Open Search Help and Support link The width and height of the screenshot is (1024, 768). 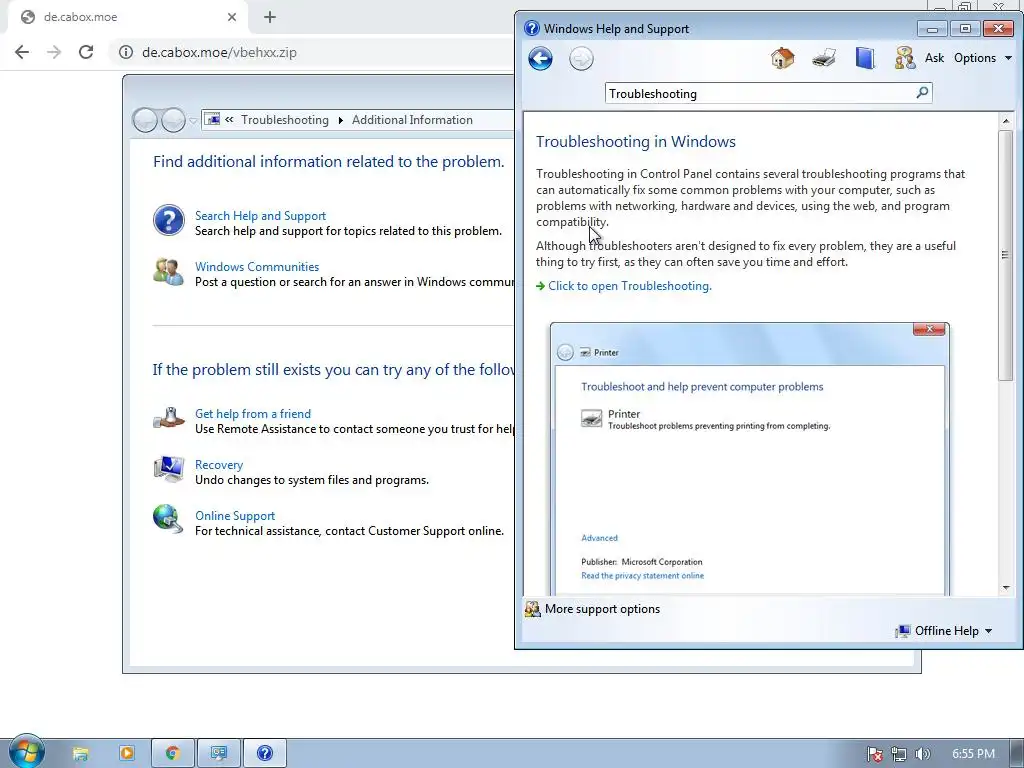pos(260,216)
